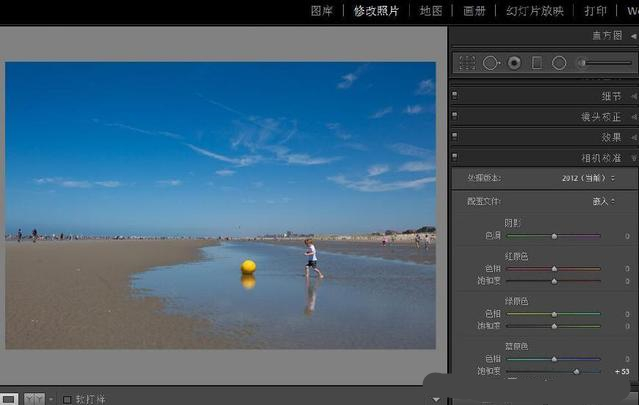Select the Spot Removal tool
The height and width of the screenshot is (405, 639).
tap(491, 63)
